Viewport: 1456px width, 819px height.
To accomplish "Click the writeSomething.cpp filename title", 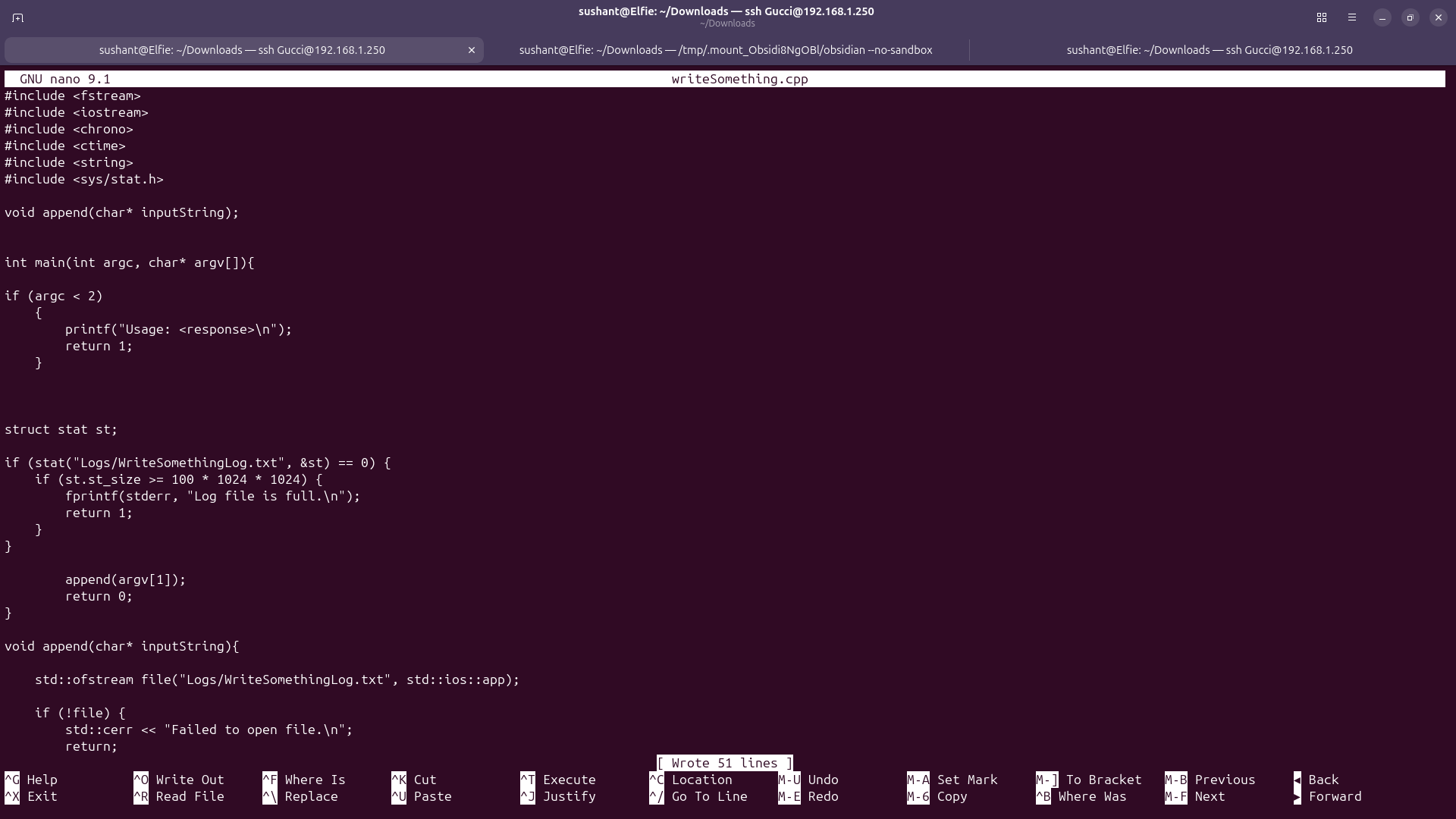I will tap(739, 79).
